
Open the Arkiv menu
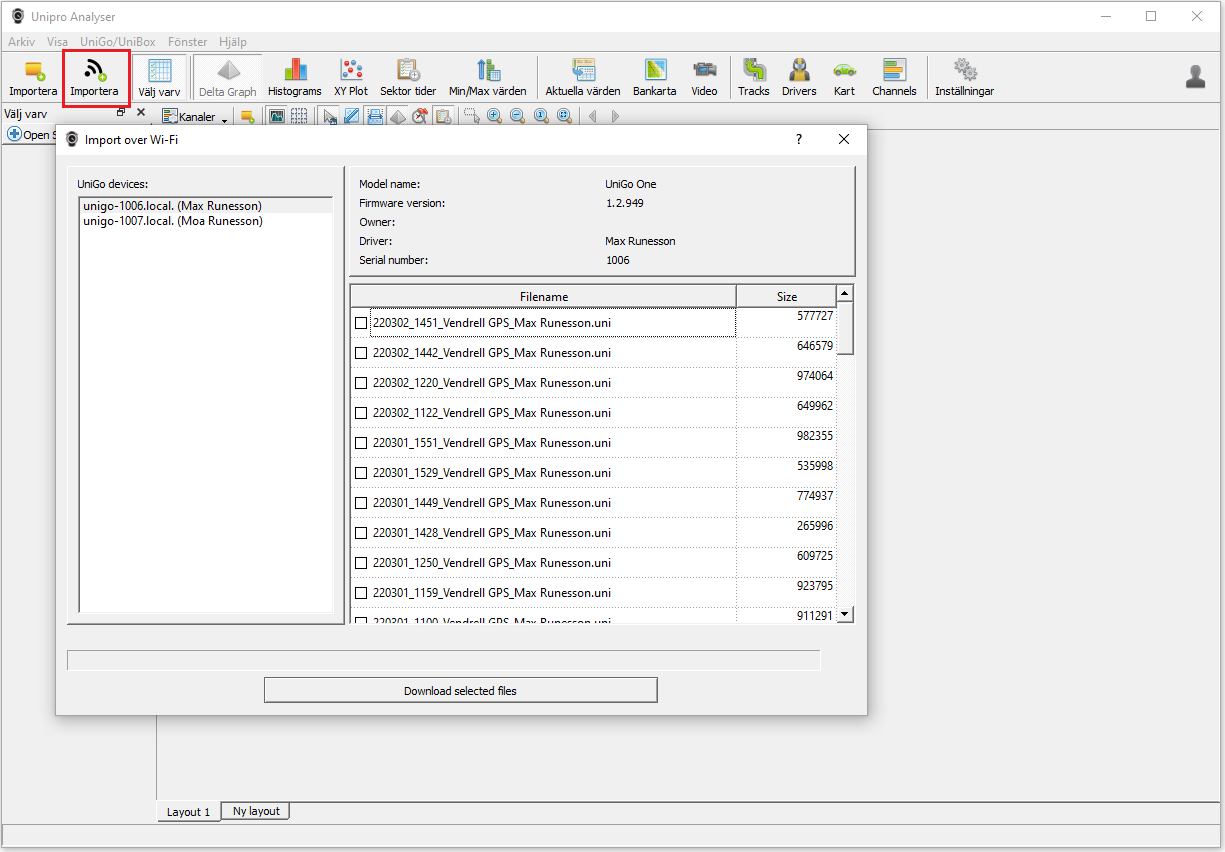point(21,42)
